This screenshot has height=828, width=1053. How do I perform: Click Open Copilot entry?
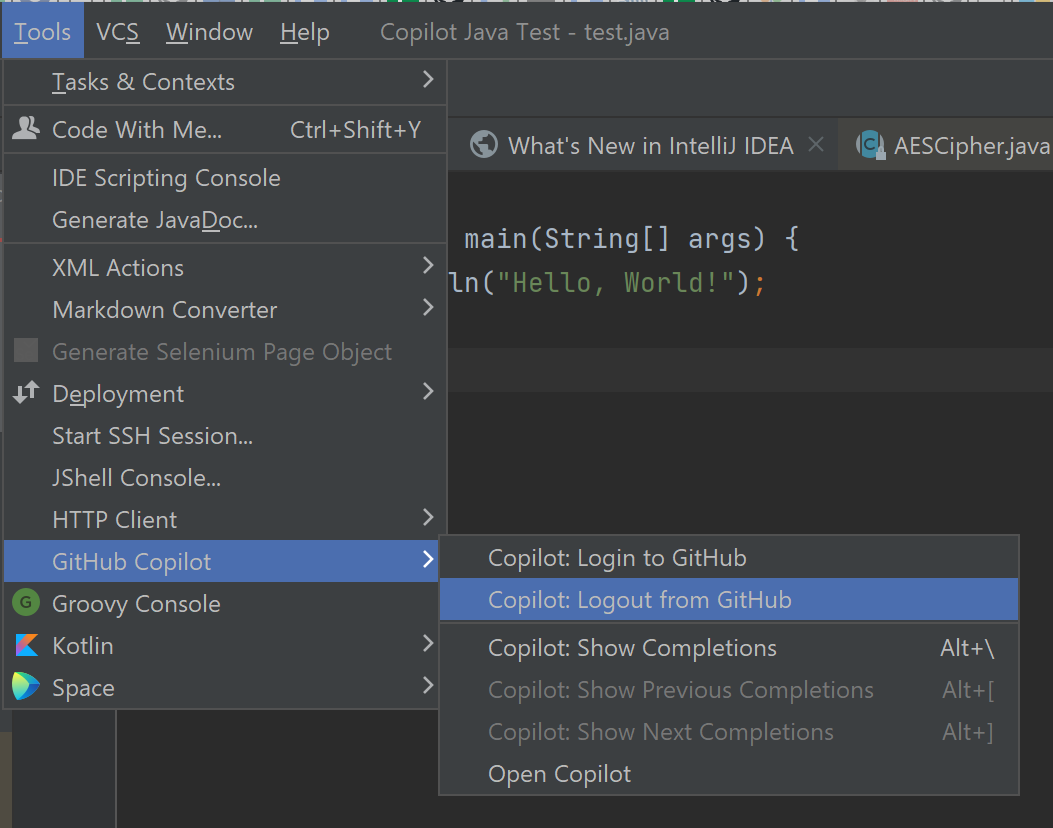click(x=729, y=774)
